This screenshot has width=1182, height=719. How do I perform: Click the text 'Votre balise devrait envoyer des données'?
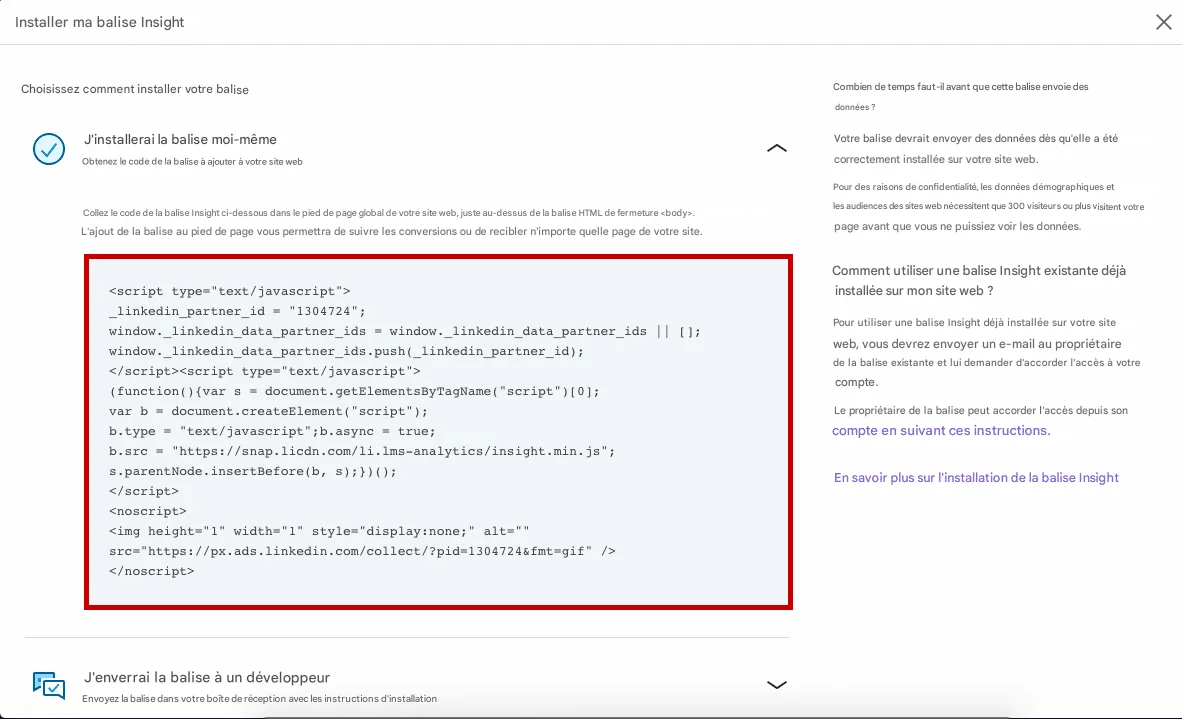[976, 148]
